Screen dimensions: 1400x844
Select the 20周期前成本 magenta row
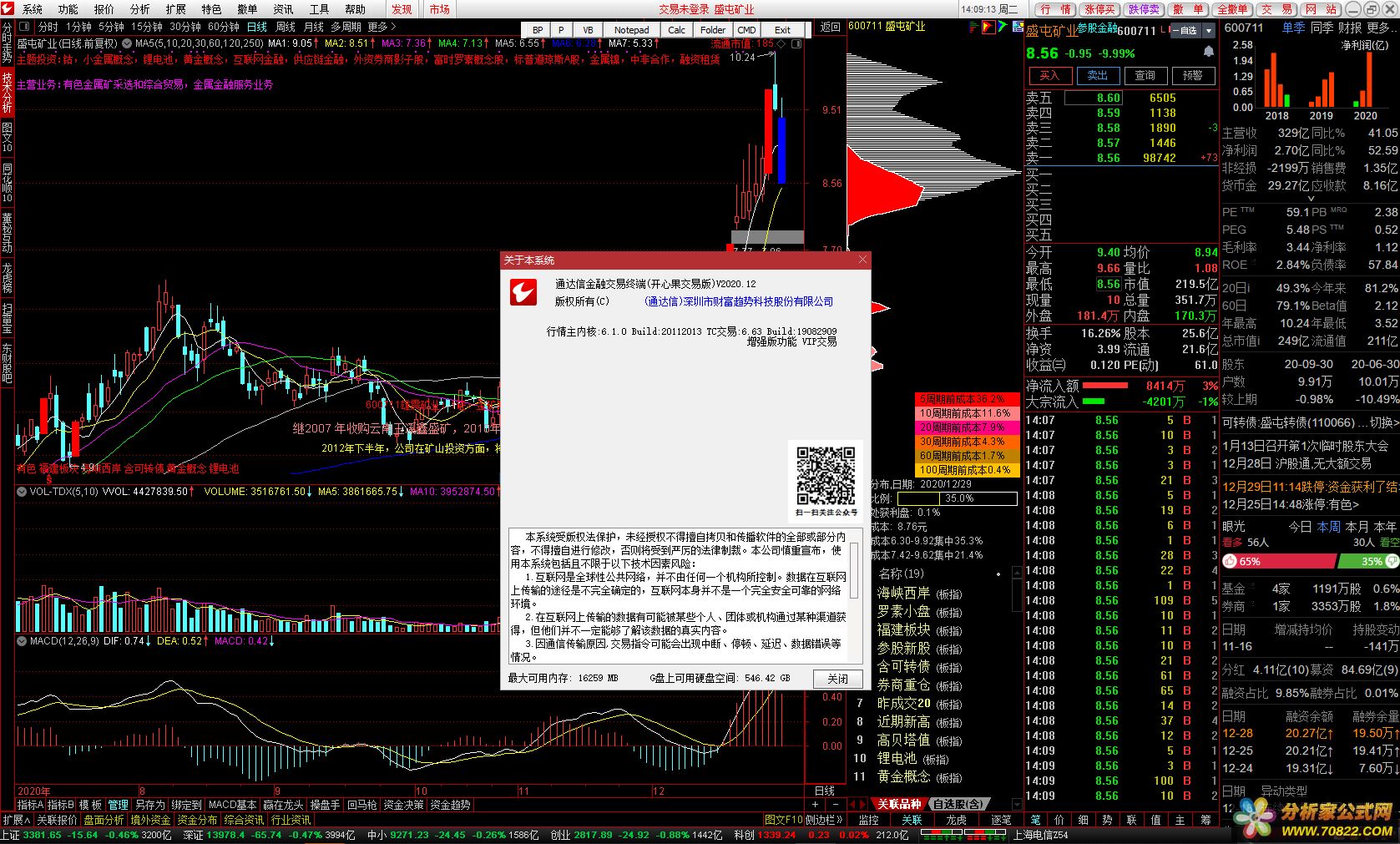(968, 427)
